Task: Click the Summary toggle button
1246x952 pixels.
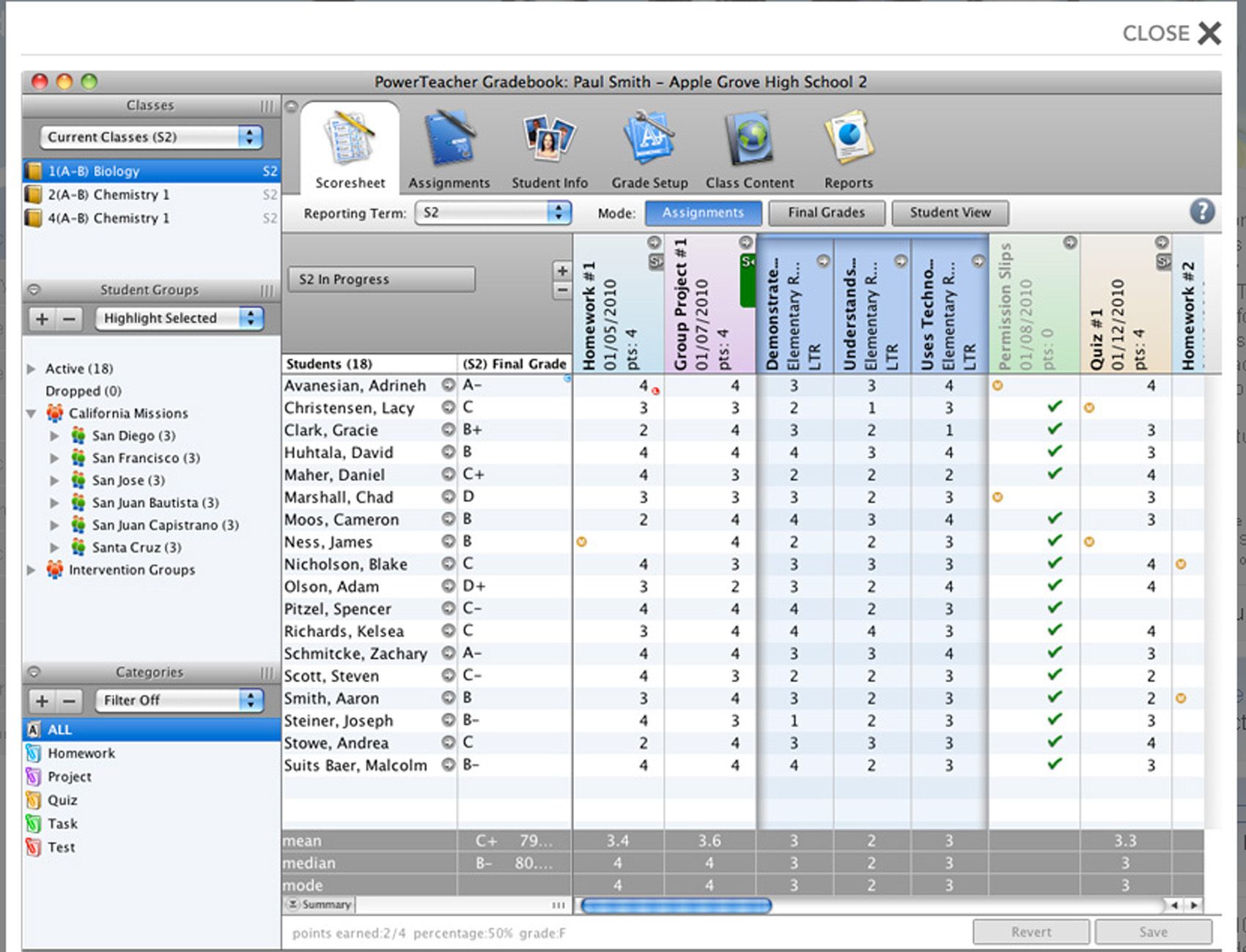Action: pos(318,904)
